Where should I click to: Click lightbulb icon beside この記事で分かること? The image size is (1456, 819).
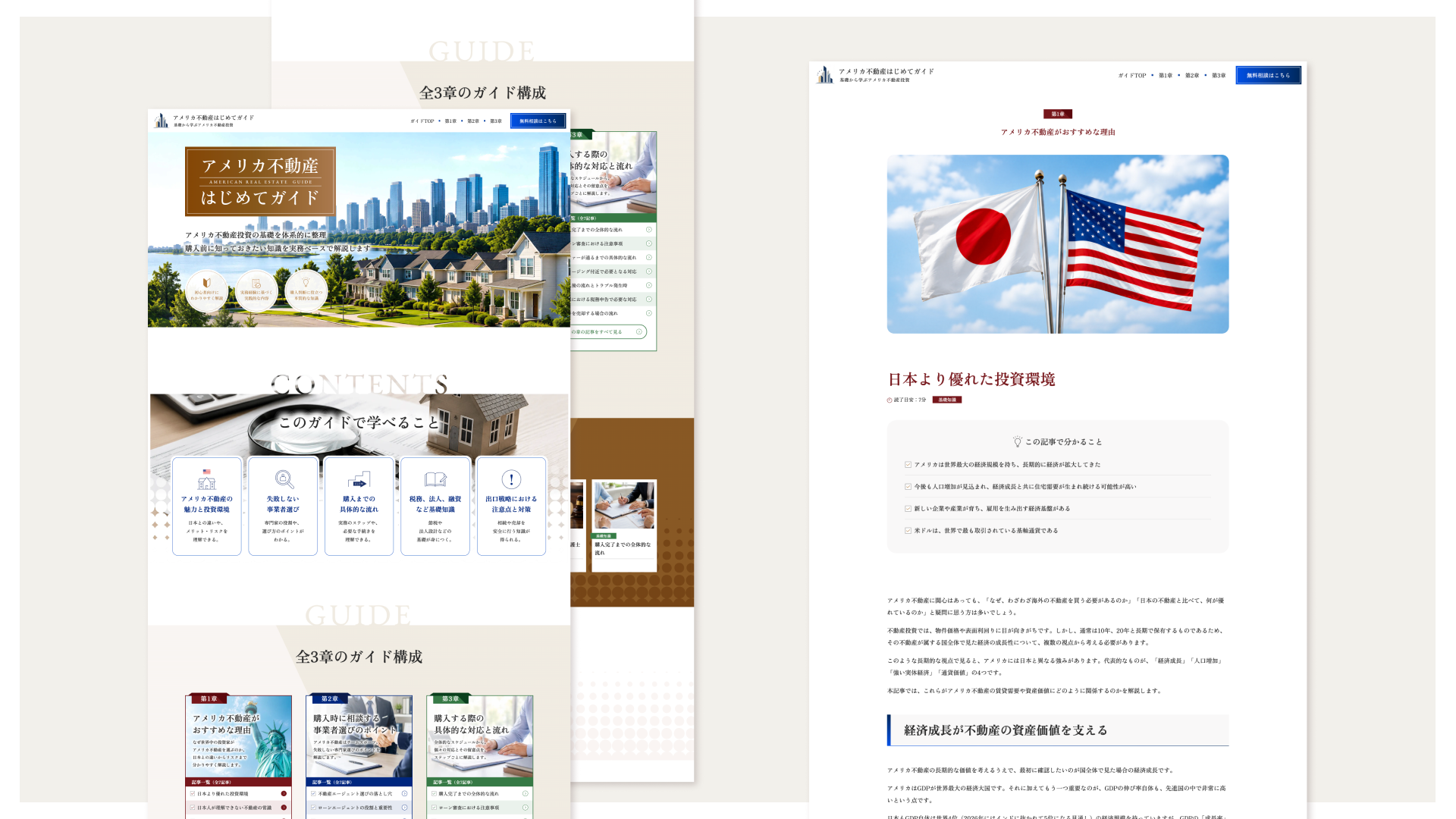1018,441
